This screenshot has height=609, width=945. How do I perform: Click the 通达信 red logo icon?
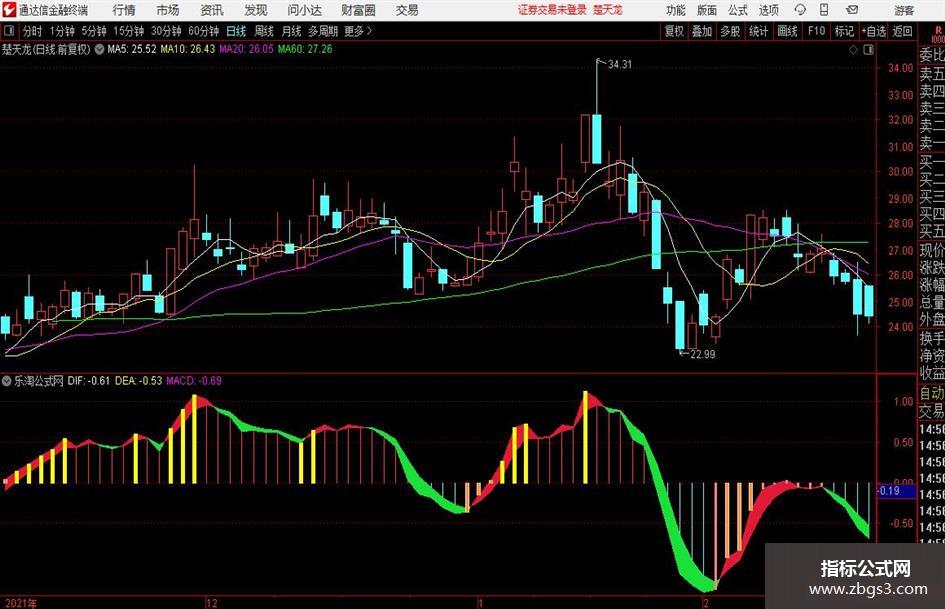point(10,10)
